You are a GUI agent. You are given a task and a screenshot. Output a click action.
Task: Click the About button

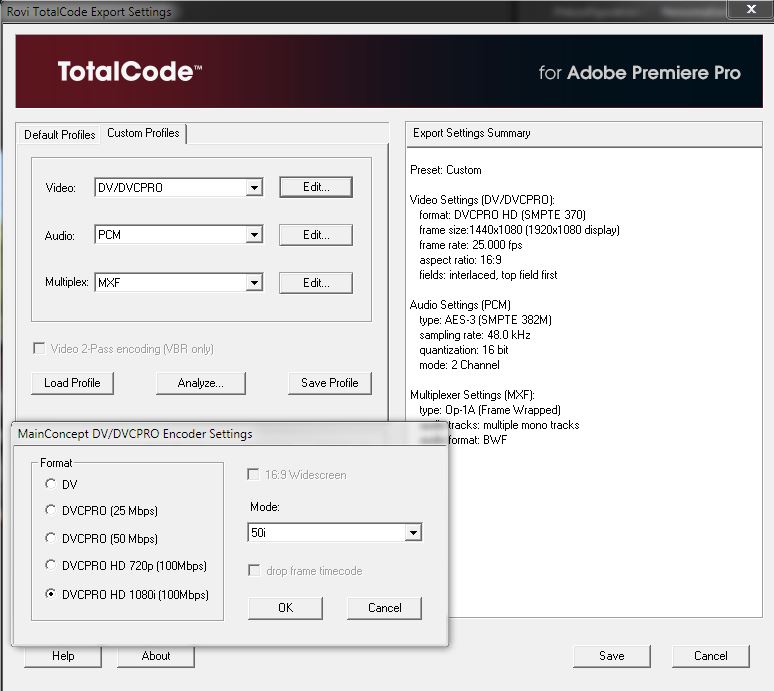155,656
